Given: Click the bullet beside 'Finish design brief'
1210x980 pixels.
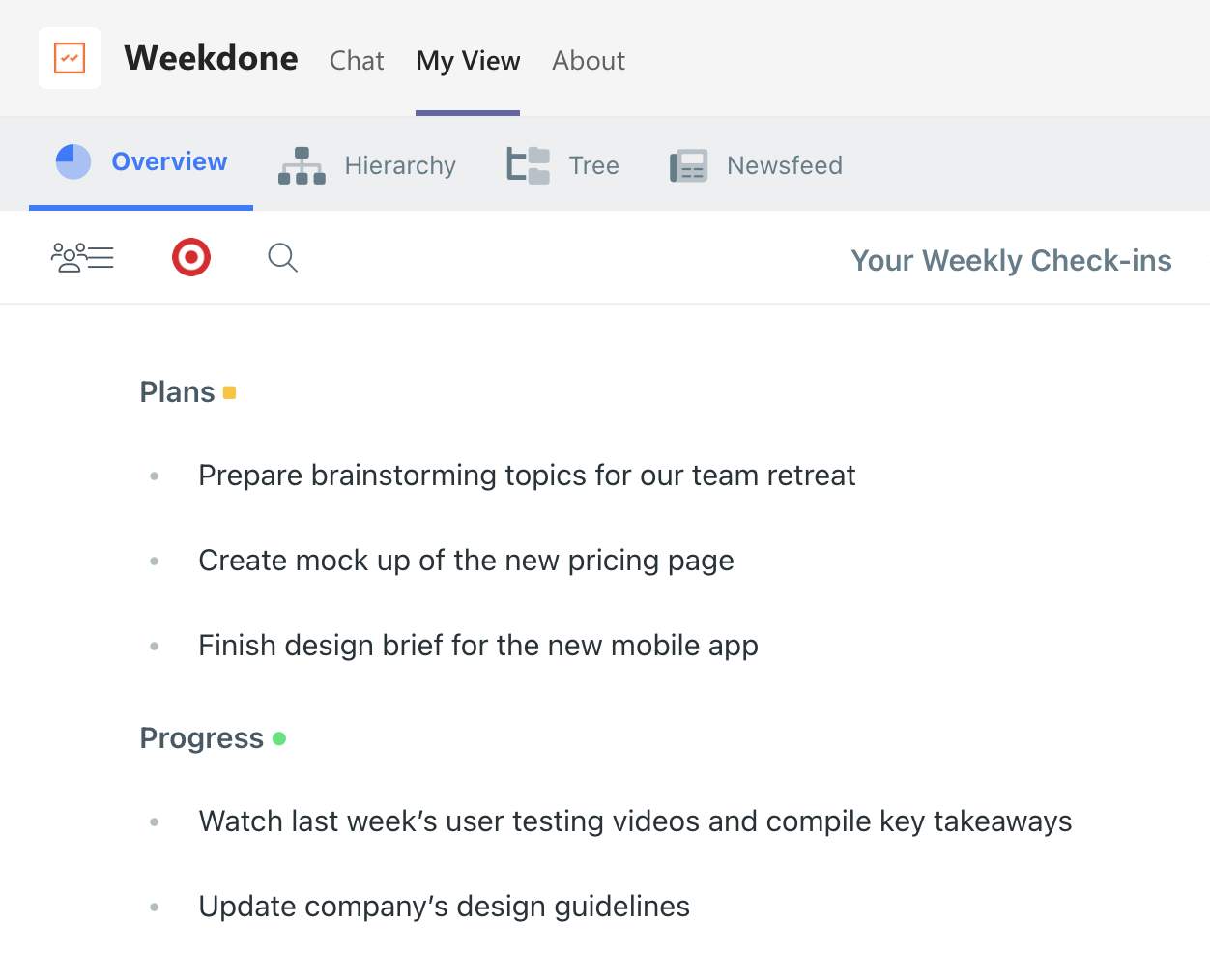Looking at the screenshot, I should (x=155, y=646).
